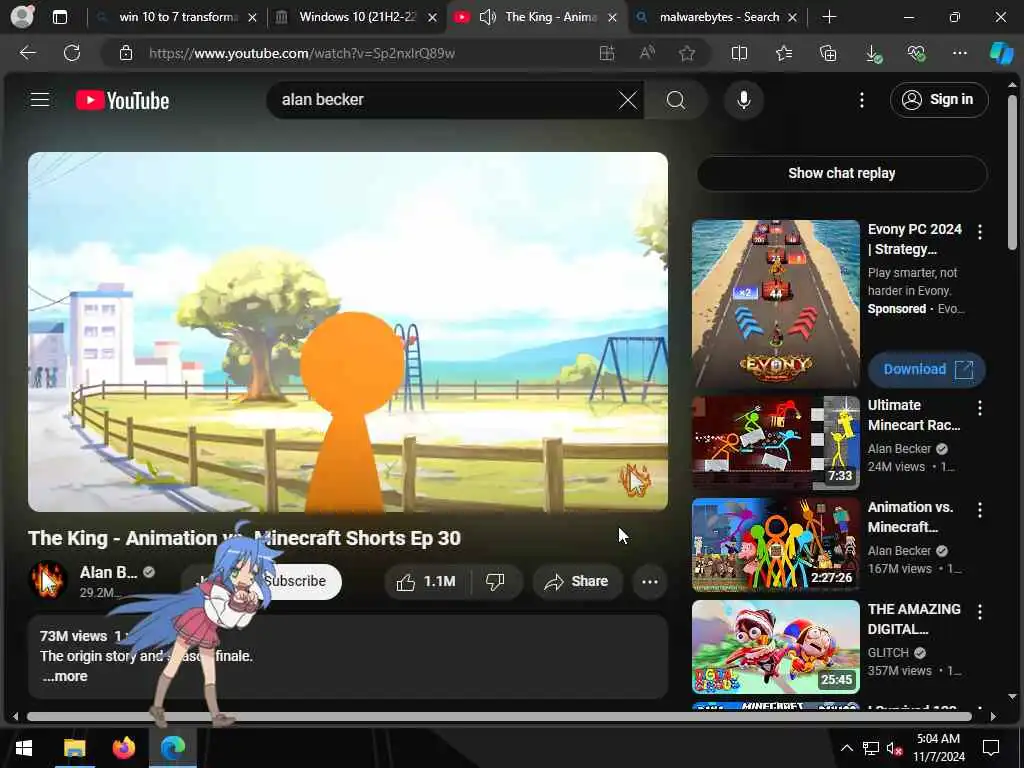The height and width of the screenshot is (768, 1024).
Task: Play Animation vs. Minecraft 2:27:26 thumbnail
Action: point(775,545)
